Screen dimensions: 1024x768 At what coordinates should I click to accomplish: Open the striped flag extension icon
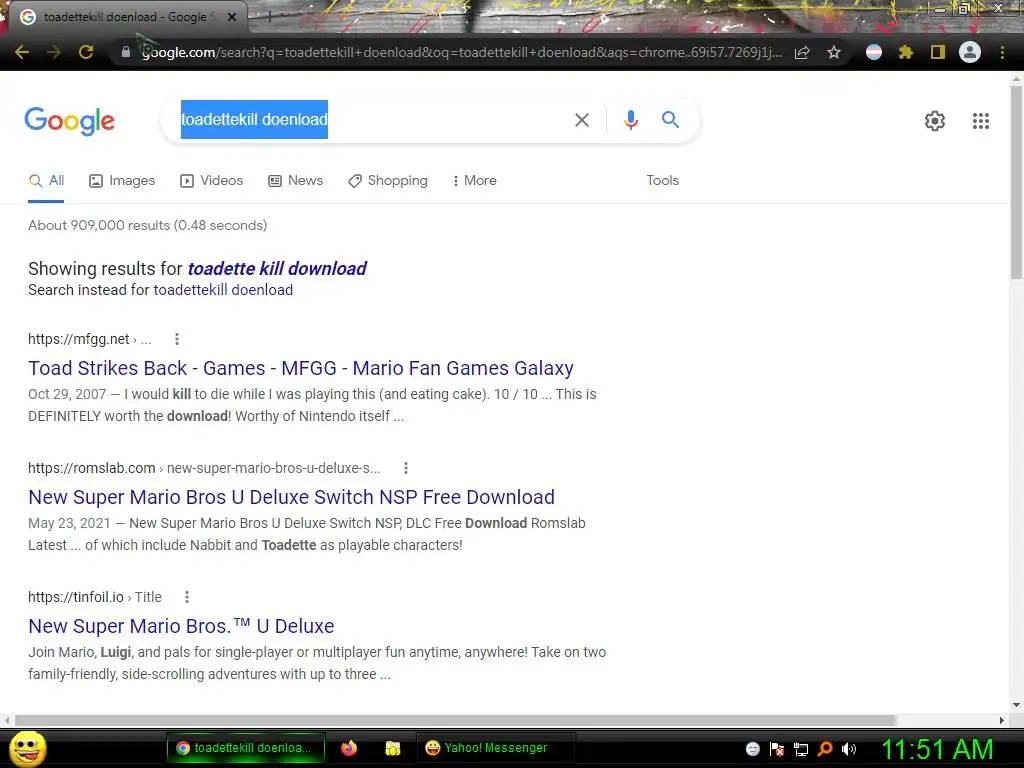tap(874, 52)
